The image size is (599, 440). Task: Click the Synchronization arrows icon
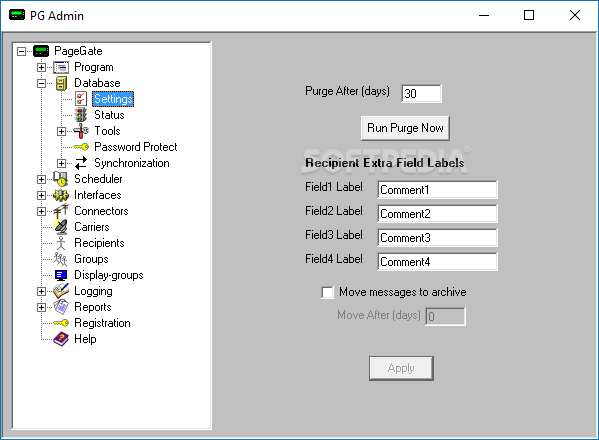pos(81,163)
